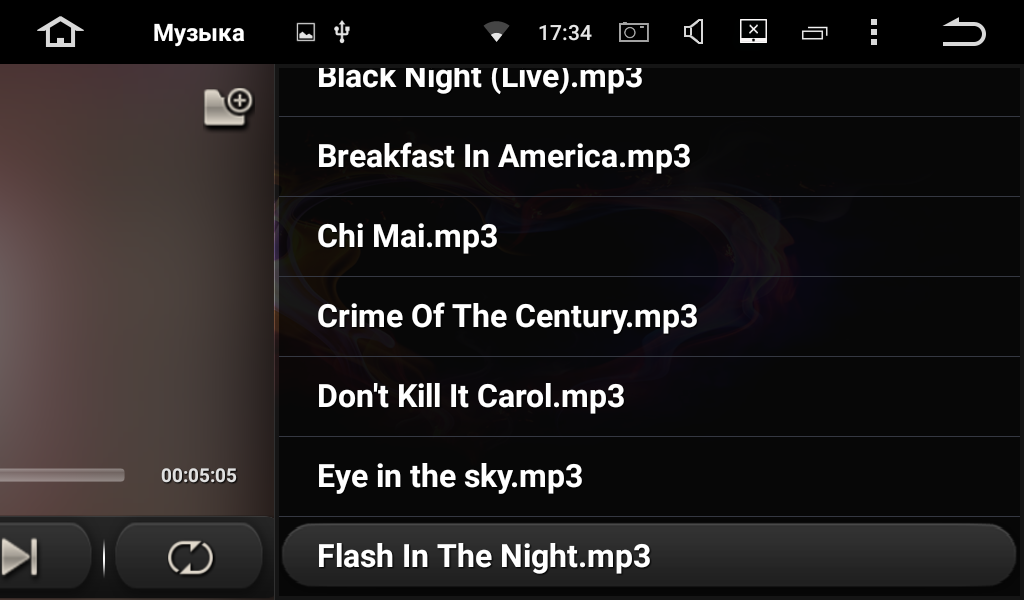
Task: Go to the home screen
Action: coord(60,32)
